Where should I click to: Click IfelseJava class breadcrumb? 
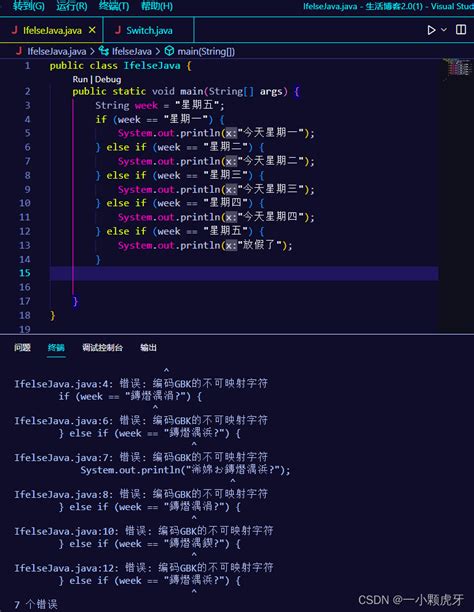pos(131,52)
